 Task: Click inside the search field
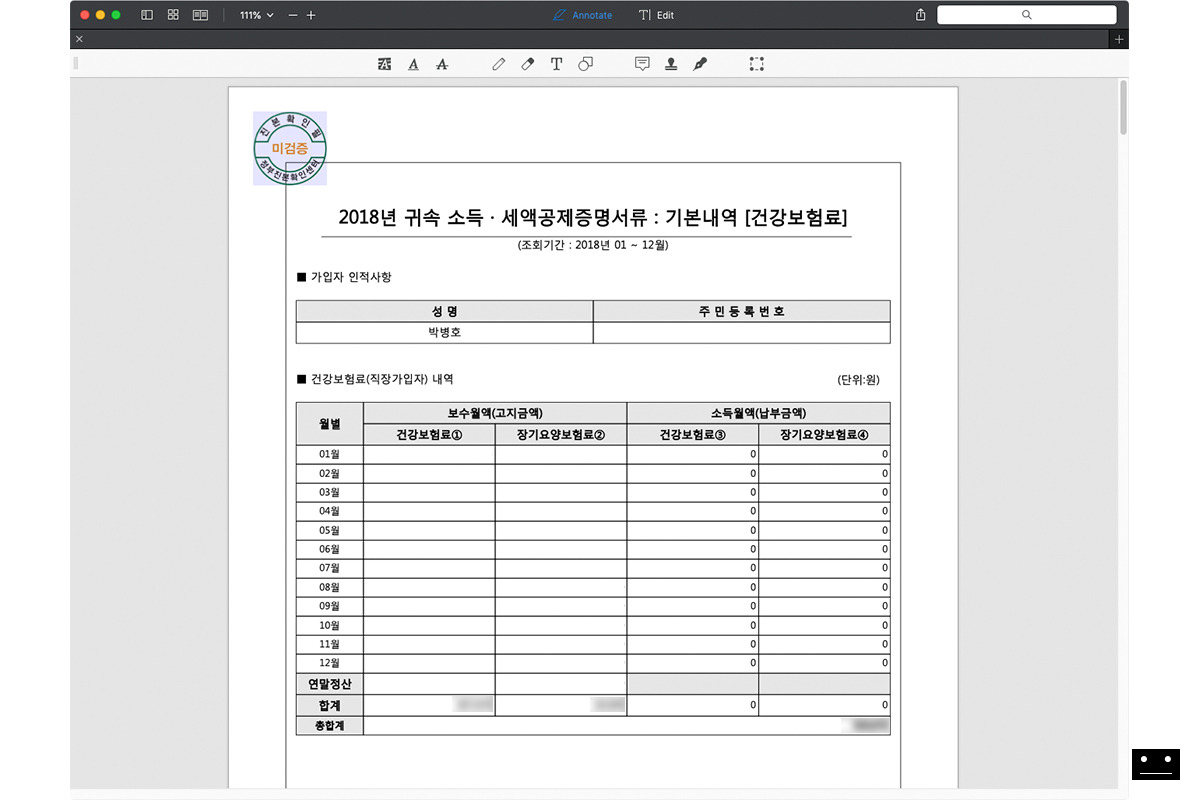tap(1026, 14)
